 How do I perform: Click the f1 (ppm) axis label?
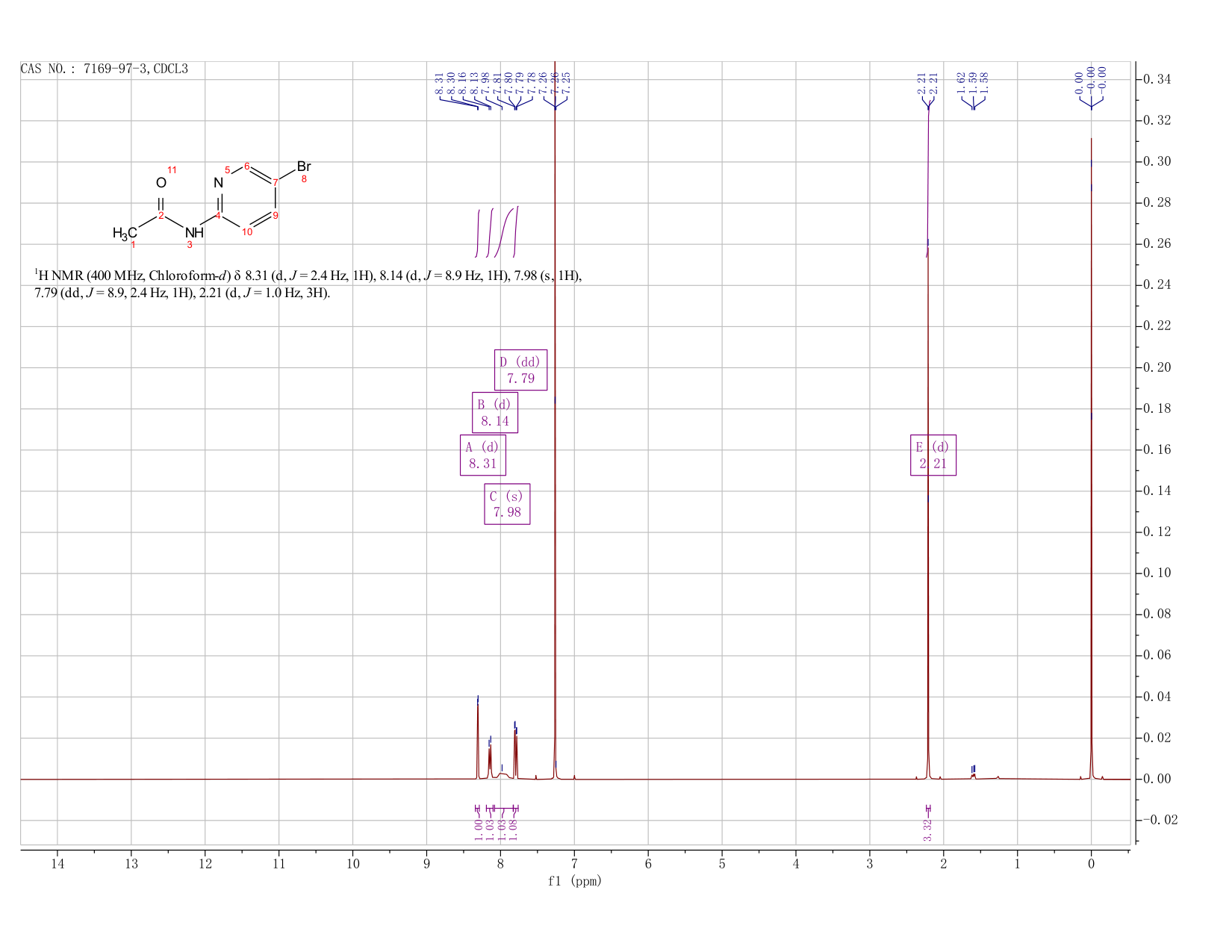tap(574, 881)
